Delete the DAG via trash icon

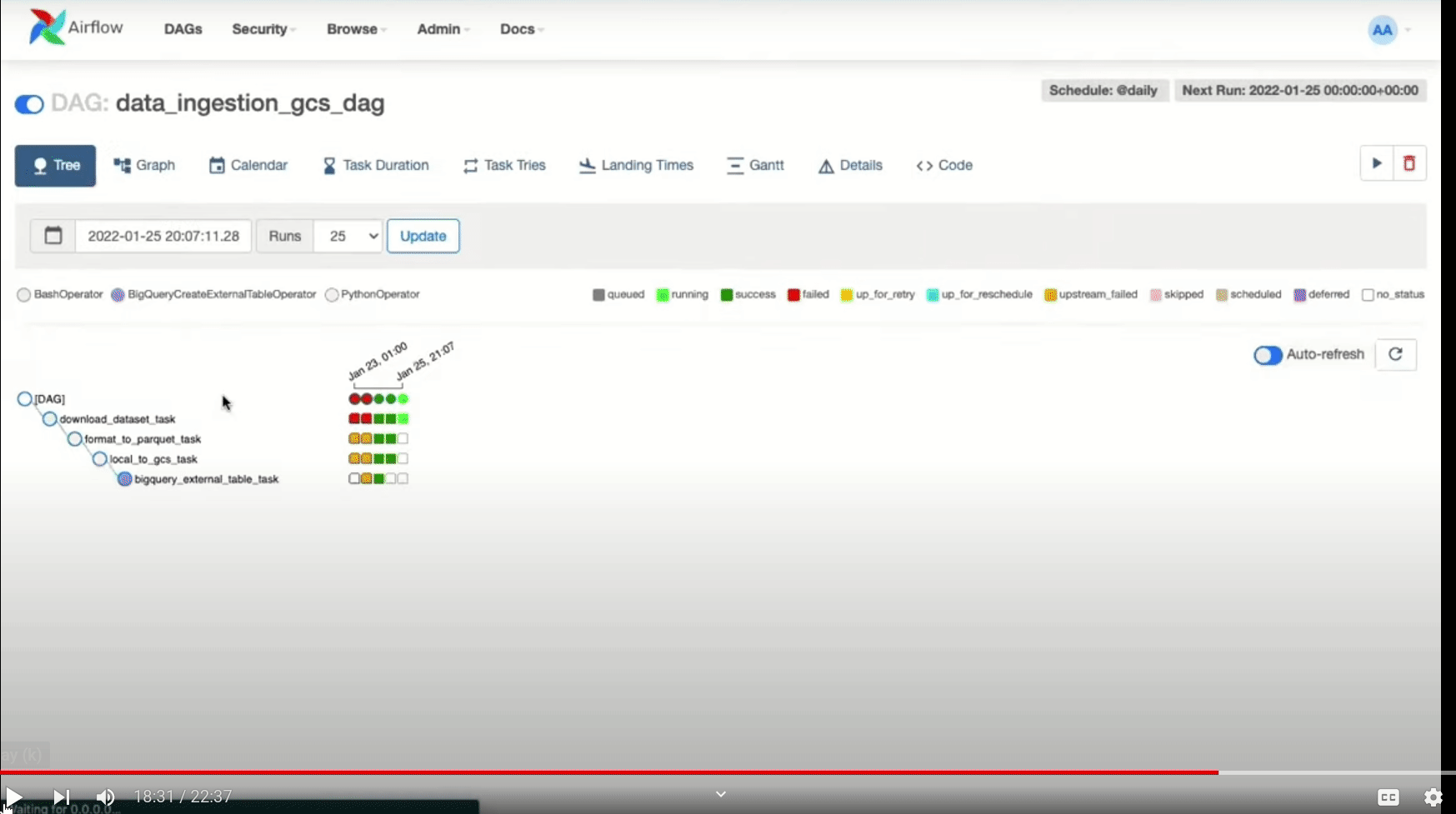tap(1409, 164)
